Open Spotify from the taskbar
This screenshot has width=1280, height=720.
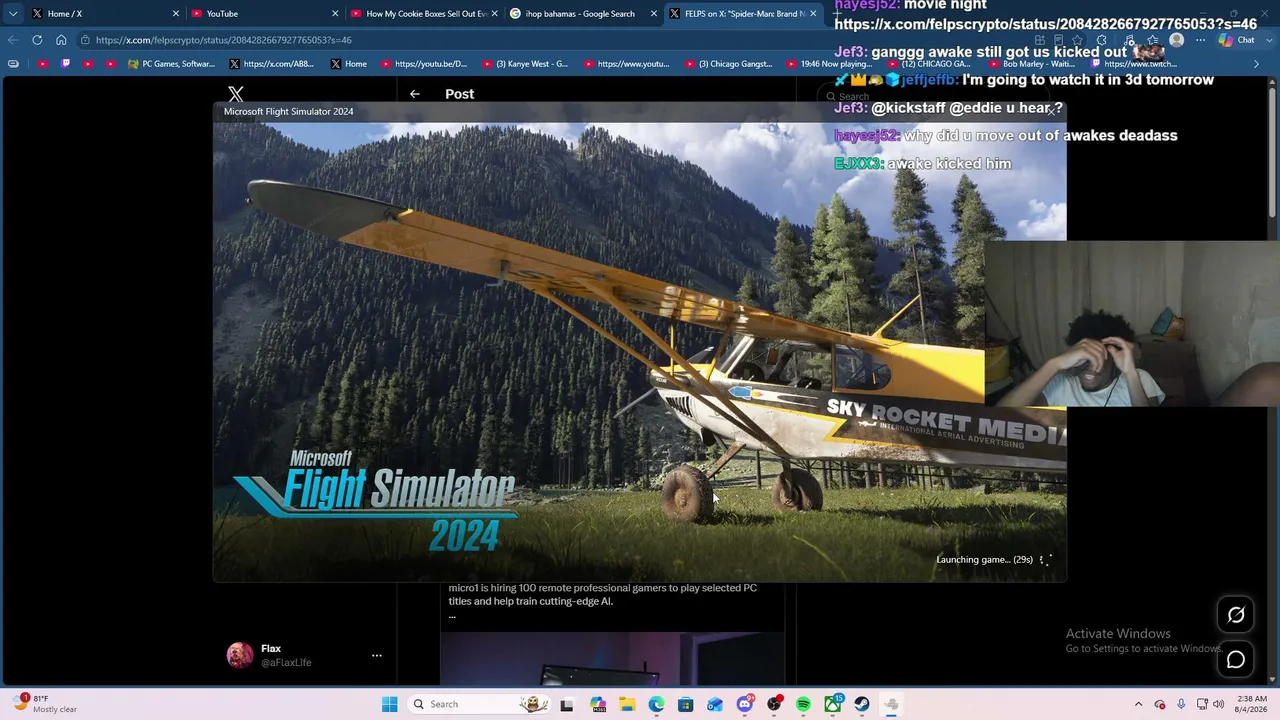(x=803, y=704)
